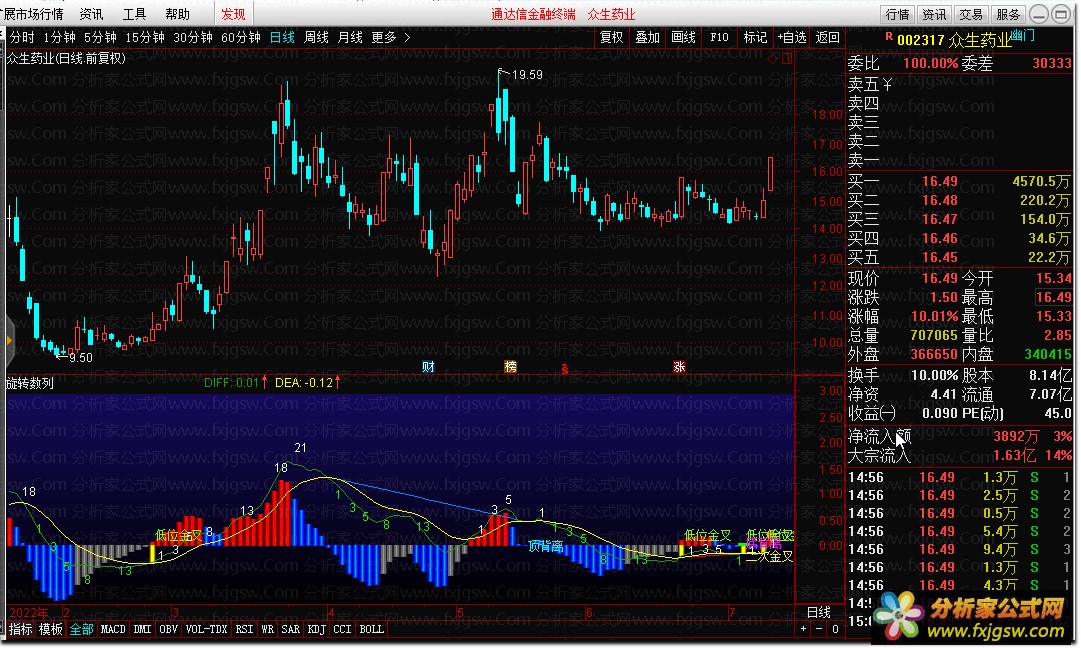Switch to the 15分钟 chart period

(145, 37)
